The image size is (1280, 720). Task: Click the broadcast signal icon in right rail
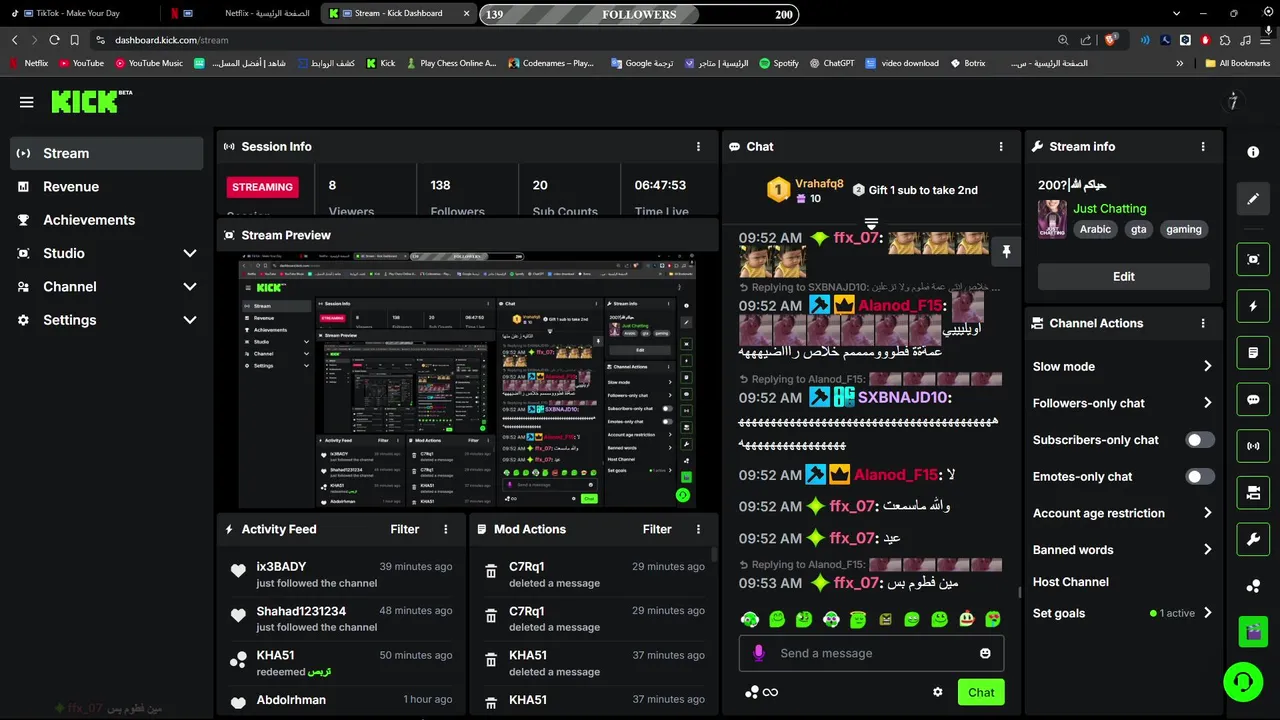coord(1253,446)
